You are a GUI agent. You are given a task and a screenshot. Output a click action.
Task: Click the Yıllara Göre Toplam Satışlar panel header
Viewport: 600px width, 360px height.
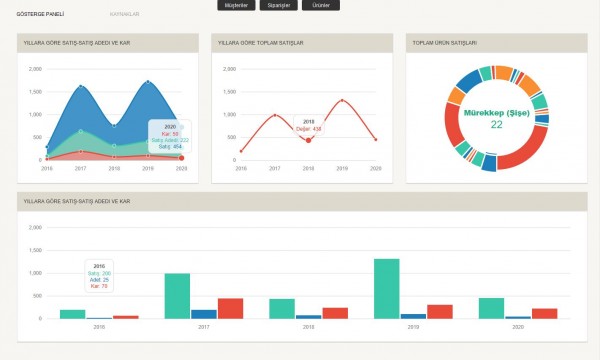(302, 43)
